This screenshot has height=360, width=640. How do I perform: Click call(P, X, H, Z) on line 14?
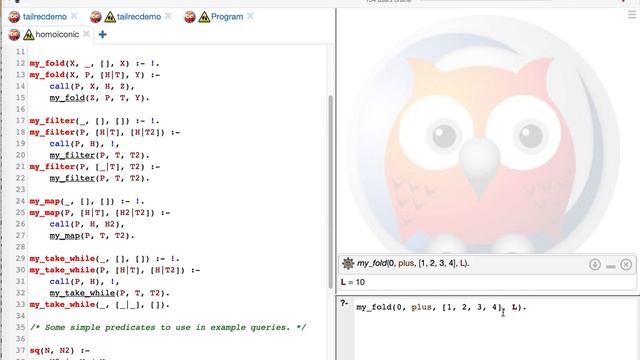tap(89, 86)
